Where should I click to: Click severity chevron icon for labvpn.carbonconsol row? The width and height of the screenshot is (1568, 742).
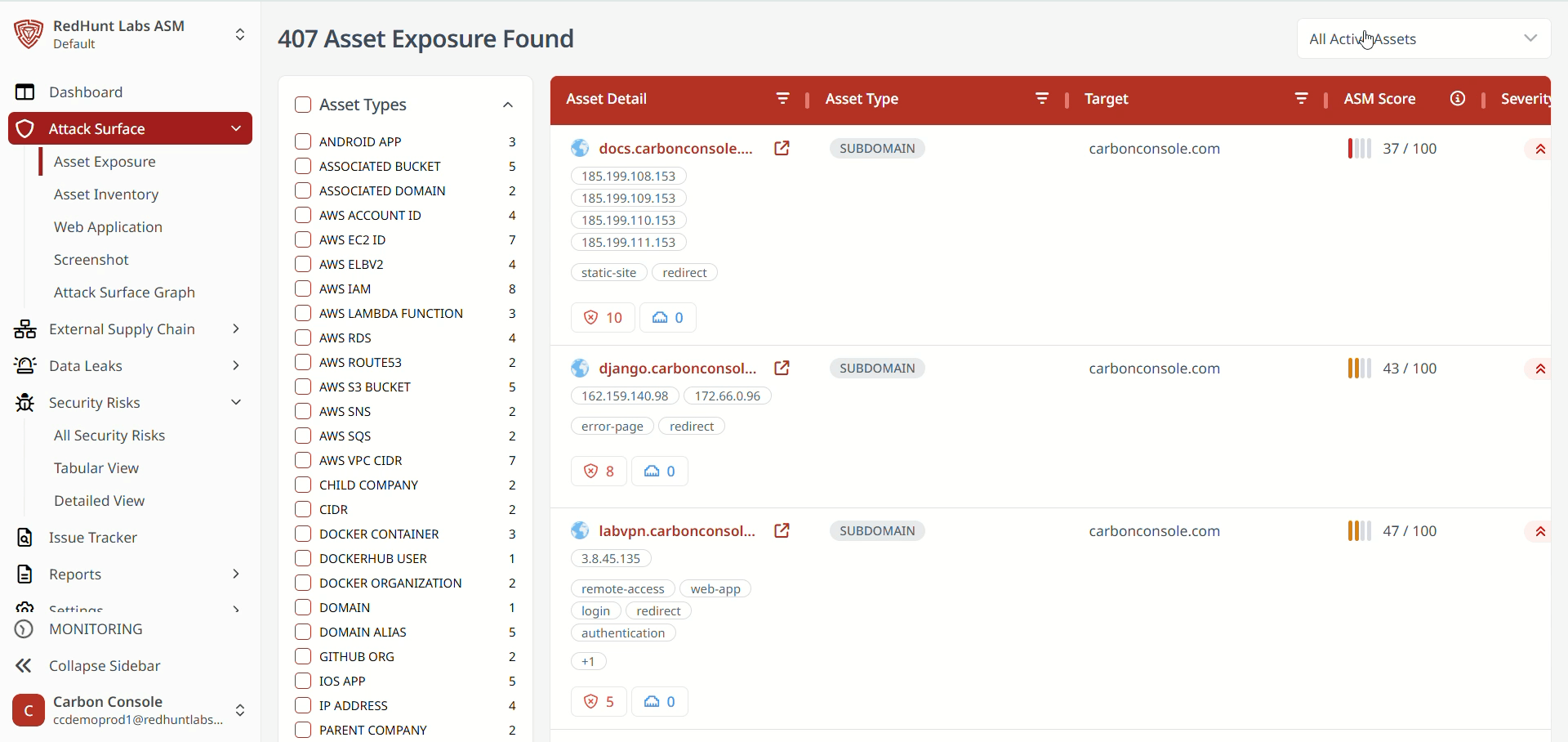click(1539, 531)
